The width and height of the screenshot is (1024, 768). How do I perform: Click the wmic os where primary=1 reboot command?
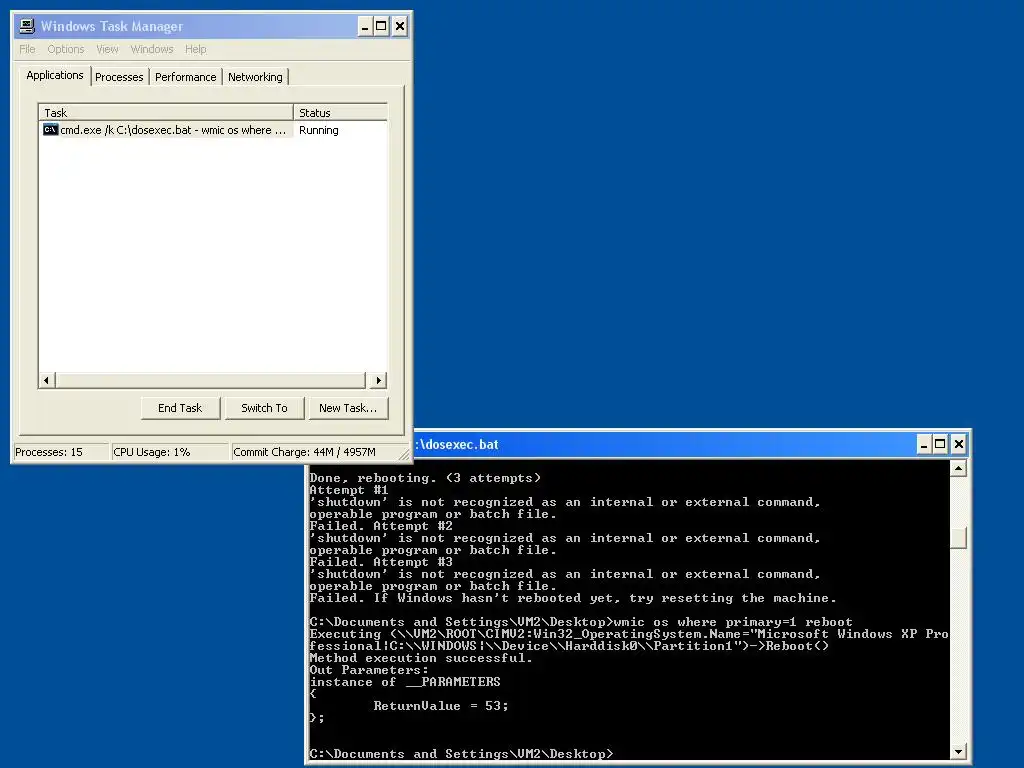[733, 622]
